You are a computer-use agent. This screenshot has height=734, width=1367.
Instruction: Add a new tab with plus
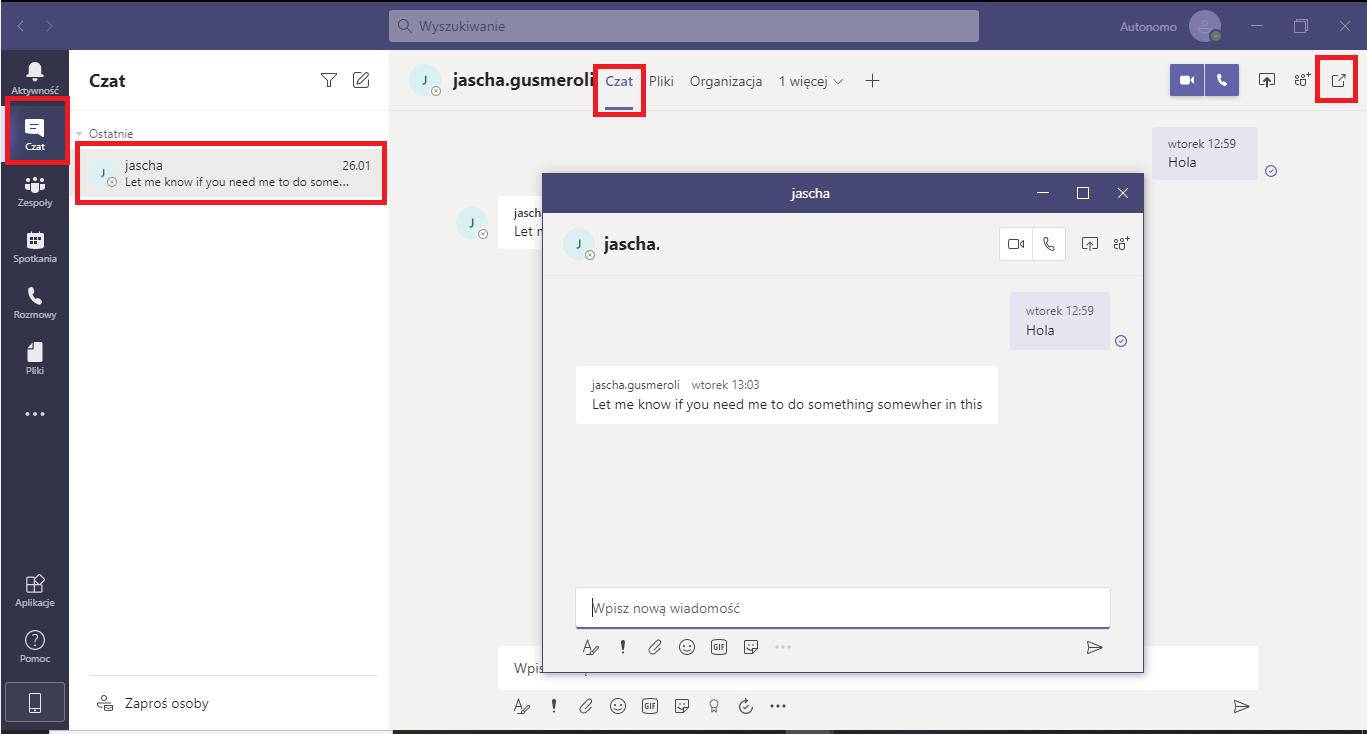pos(872,81)
